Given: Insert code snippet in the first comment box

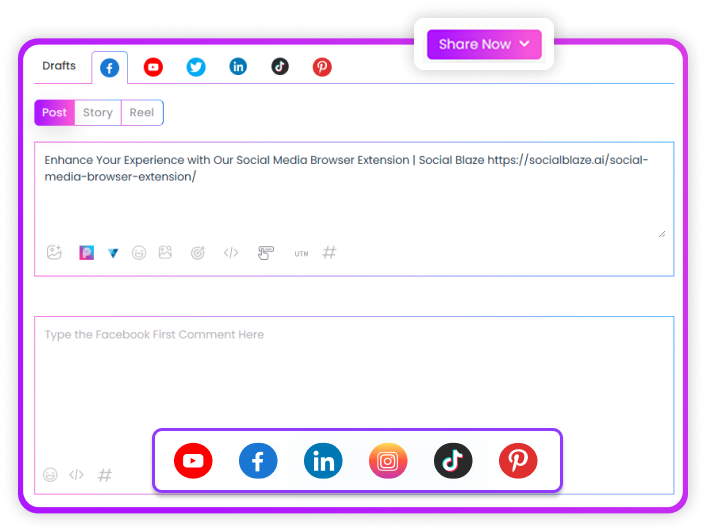Looking at the screenshot, I should [x=77, y=475].
